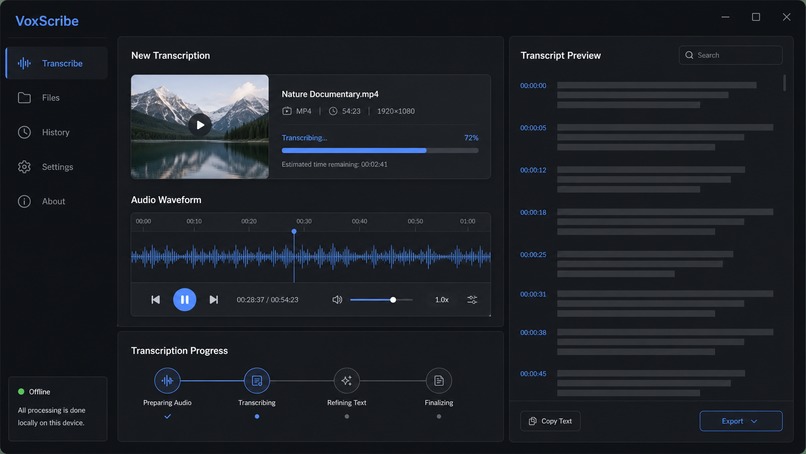806x454 pixels.
Task: Pause audio playback
Action: coord(185,300)
